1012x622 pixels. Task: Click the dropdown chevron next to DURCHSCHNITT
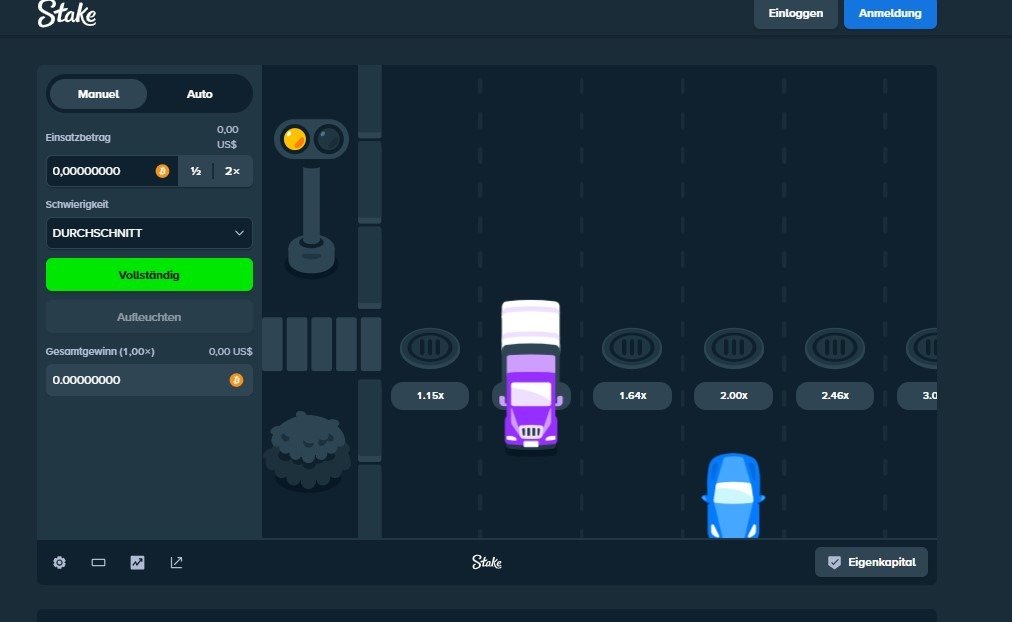click(x=239, y=233)
